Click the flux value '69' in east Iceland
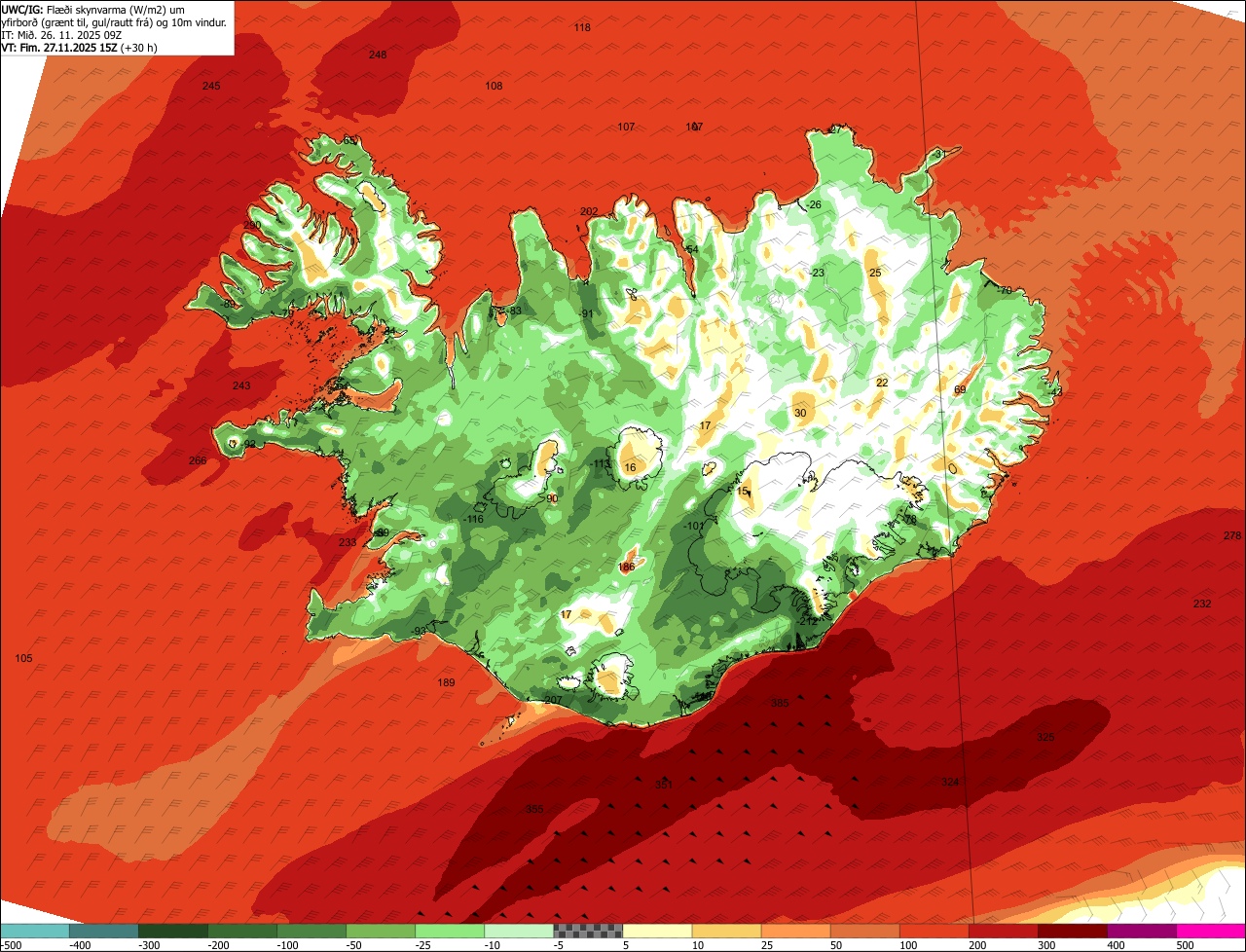The width and height of the screenshot is (1246, 952). (x=960, y=389)
